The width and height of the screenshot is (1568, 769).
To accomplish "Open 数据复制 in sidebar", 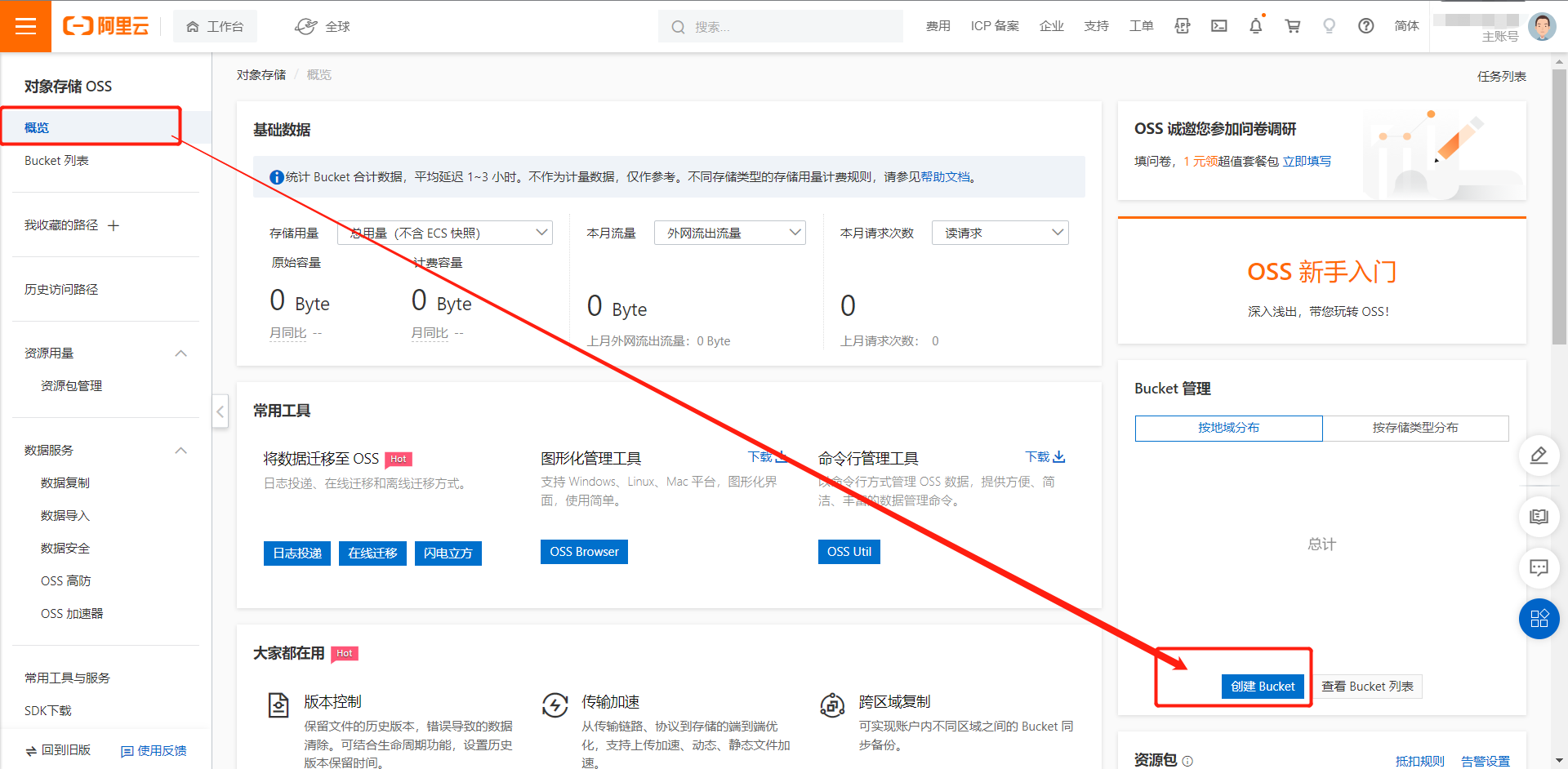I will (65, 483).
